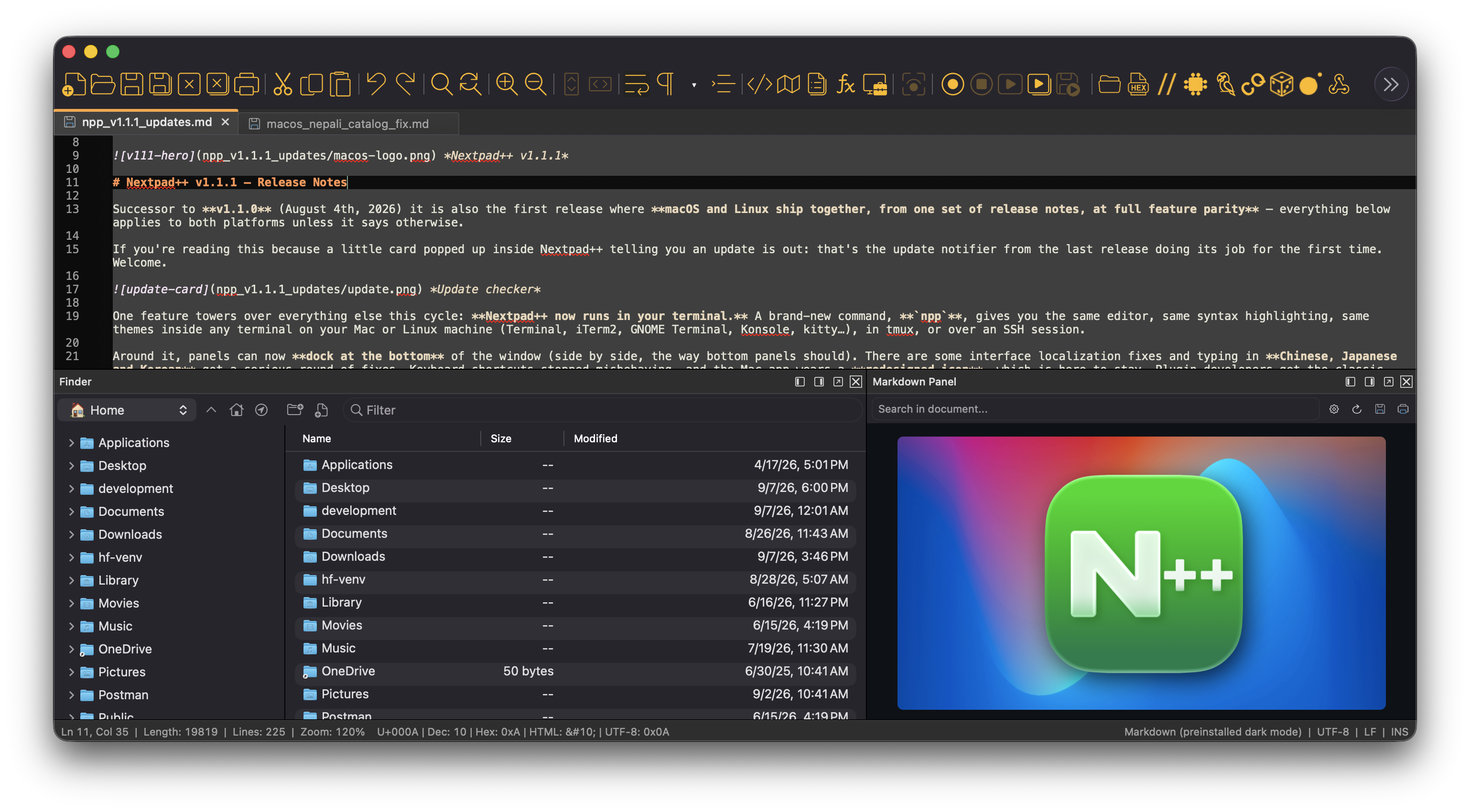Click the Search in document field
Image resolution: width=1470 pixels, height=812 pixels.
1096,409
